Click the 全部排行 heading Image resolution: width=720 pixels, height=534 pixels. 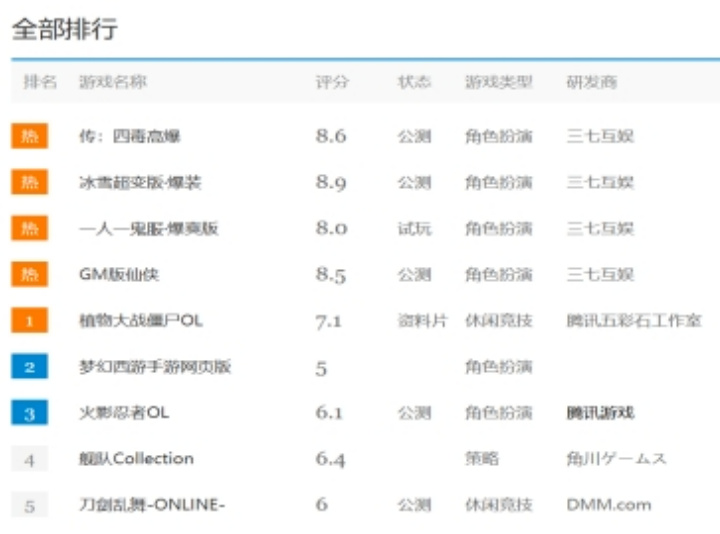coord(64,29)
